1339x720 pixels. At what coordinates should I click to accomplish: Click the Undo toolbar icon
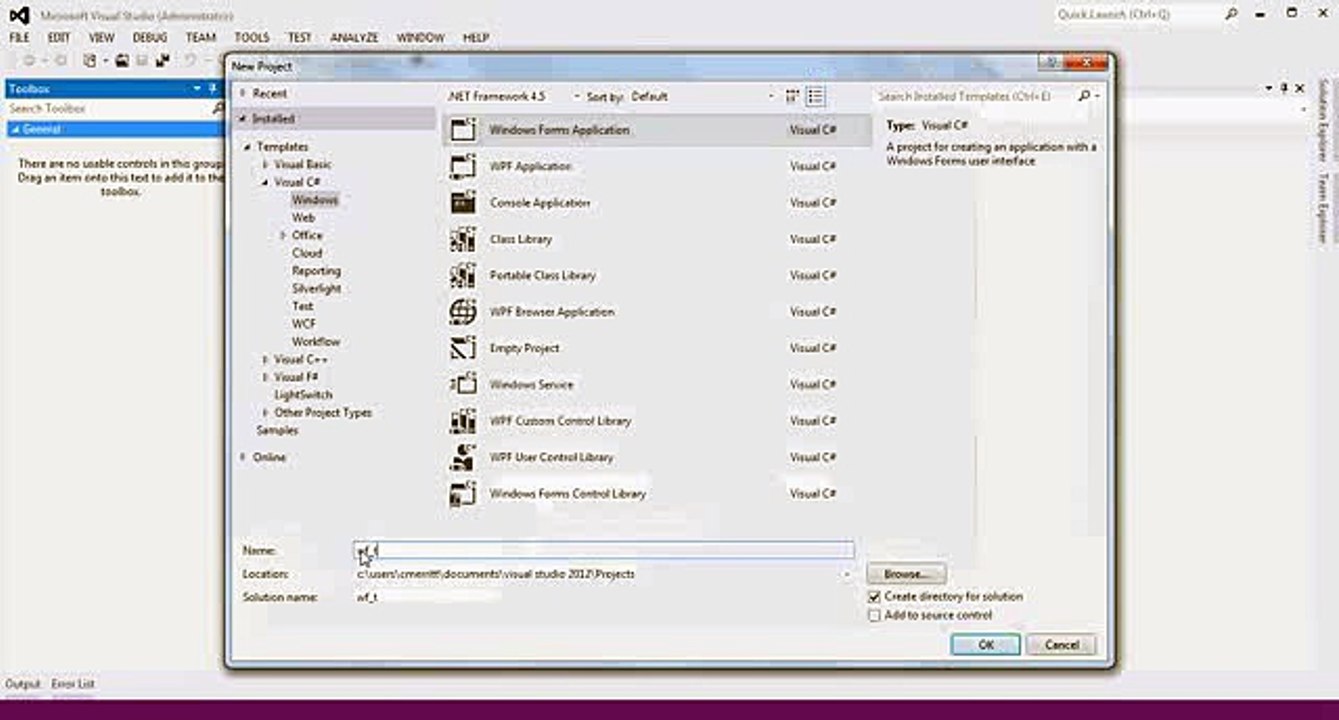pos(189,61)
